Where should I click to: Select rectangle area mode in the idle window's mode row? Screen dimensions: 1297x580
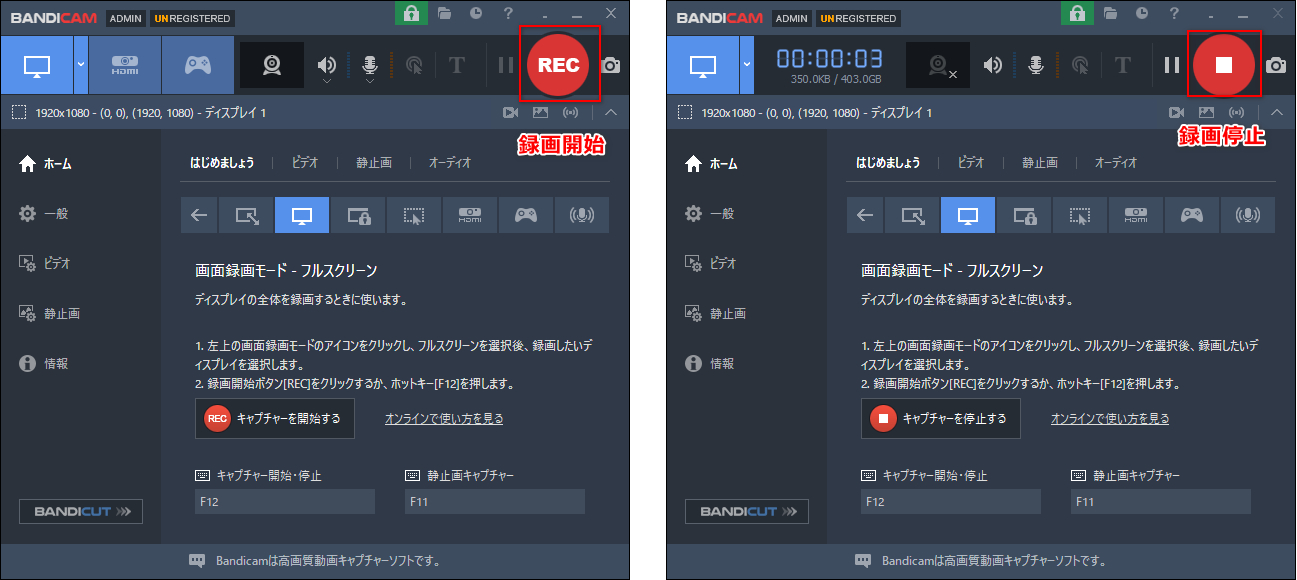246,214
